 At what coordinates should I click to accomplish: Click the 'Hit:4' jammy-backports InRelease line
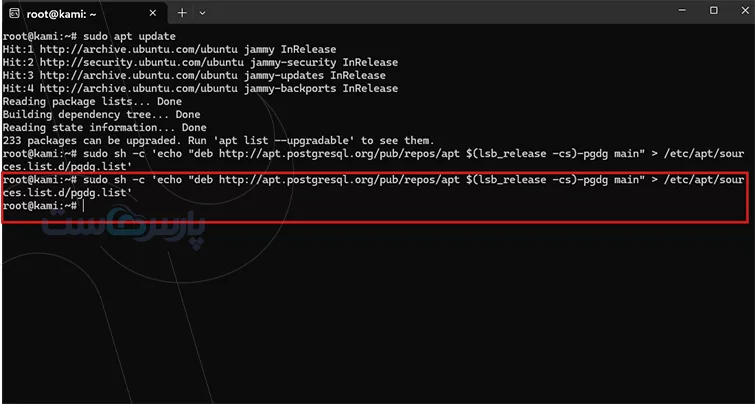pos(200,89)
